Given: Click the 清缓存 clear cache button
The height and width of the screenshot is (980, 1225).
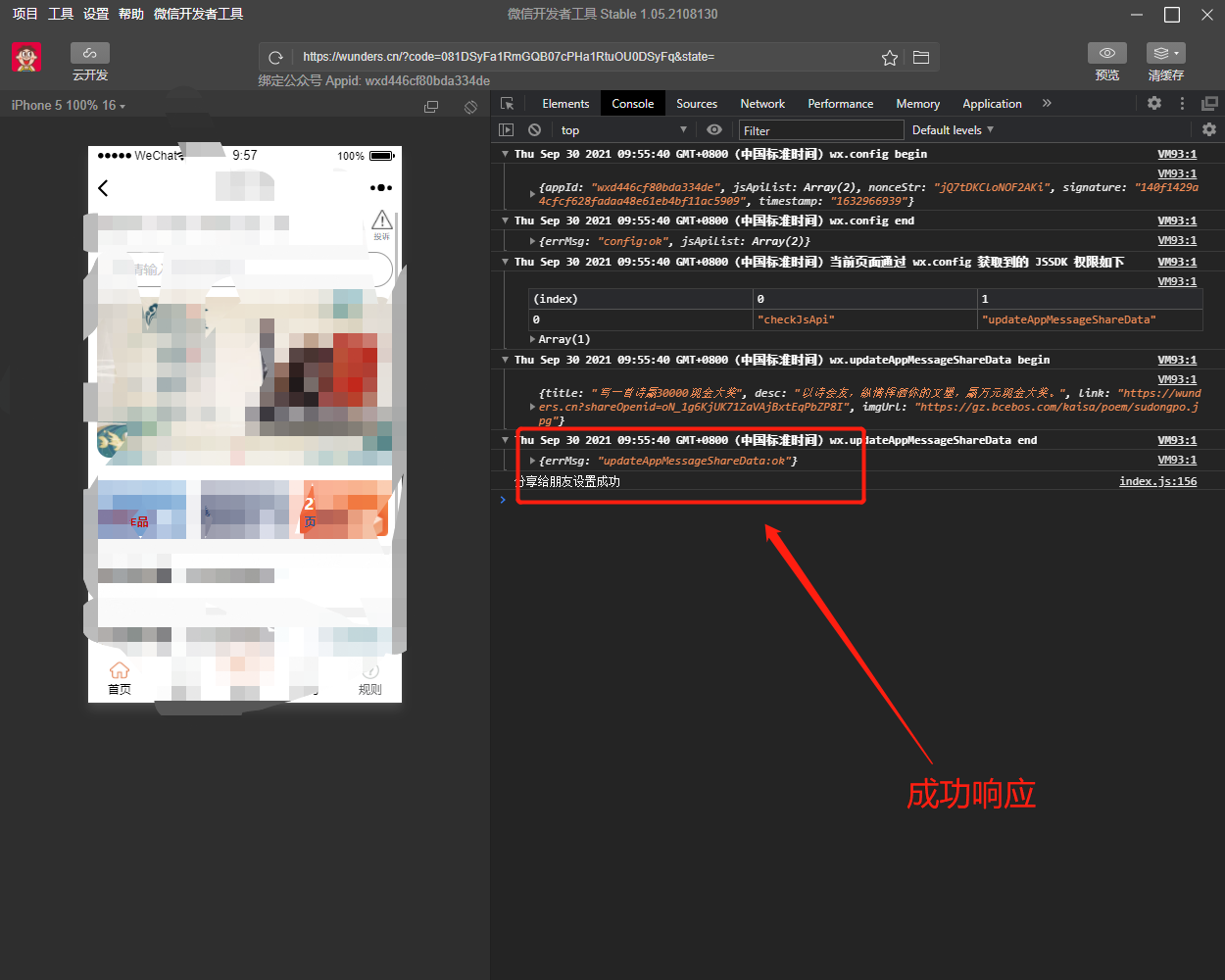Looking at the screenshot, I should click(x=1166, y=53).
